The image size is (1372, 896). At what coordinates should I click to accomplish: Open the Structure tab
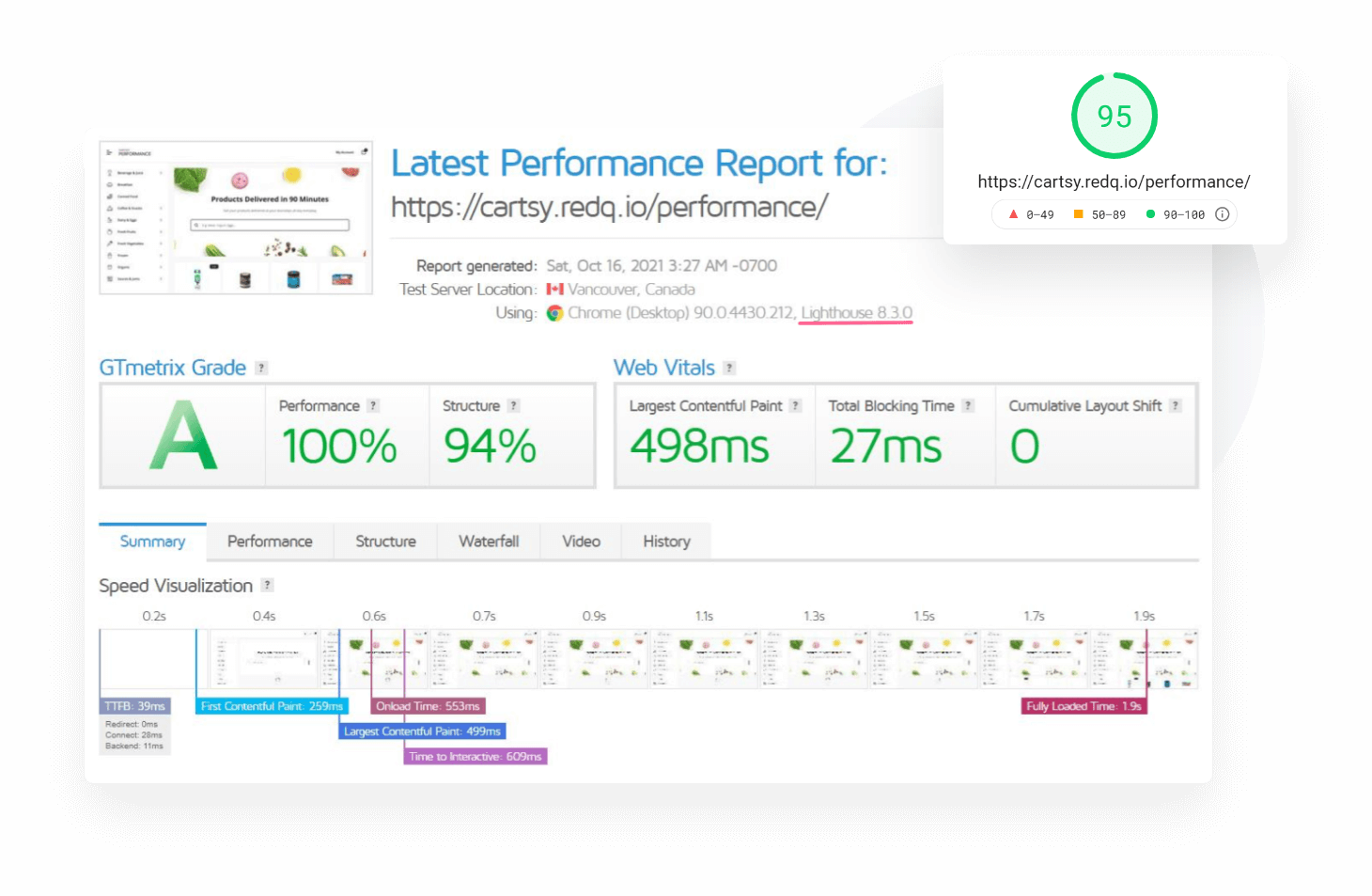point(385,542)
